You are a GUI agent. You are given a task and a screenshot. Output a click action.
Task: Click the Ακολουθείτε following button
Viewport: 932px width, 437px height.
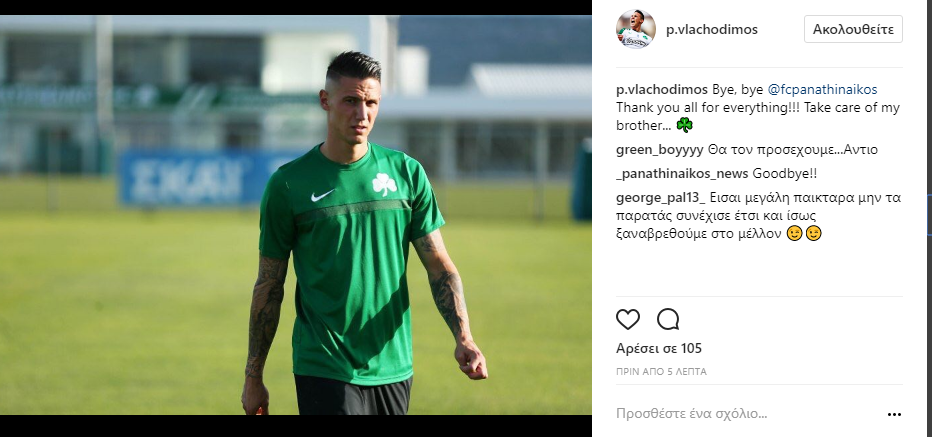(x=853, y=29)
